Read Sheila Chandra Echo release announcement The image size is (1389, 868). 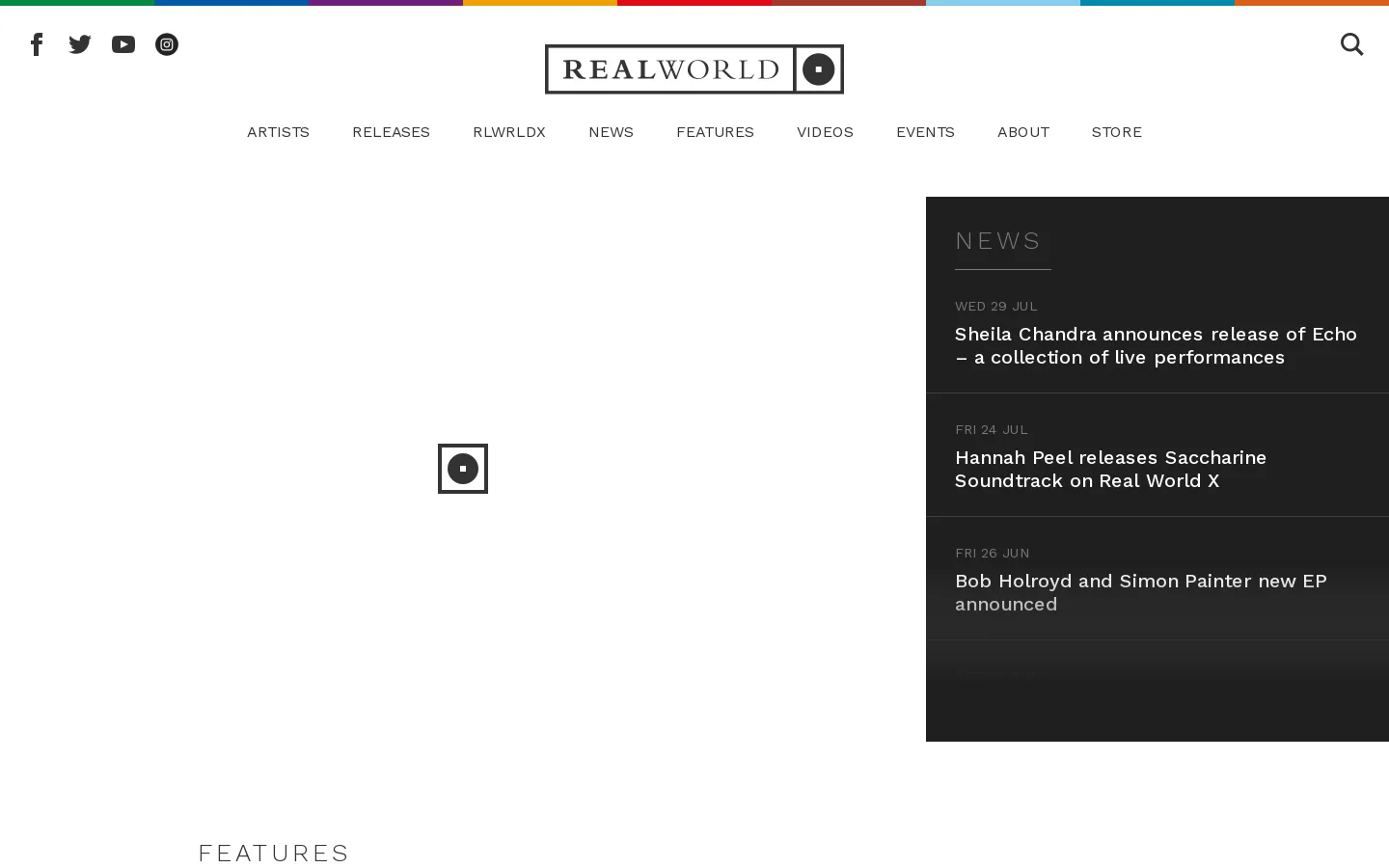[1156, 345]
